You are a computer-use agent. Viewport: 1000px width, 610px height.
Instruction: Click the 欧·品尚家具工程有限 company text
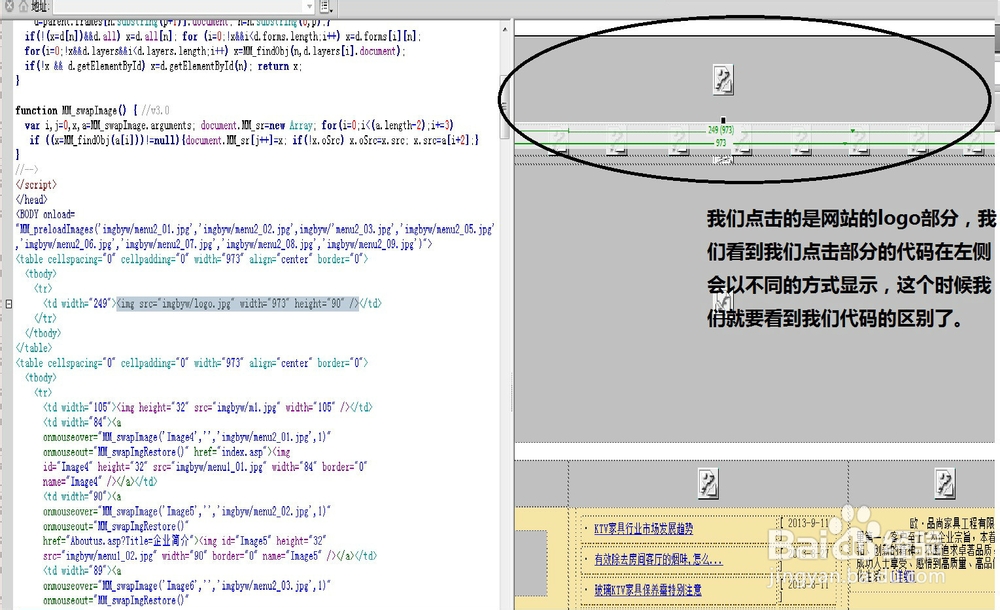pyautogui.click(x=951, y=523)
